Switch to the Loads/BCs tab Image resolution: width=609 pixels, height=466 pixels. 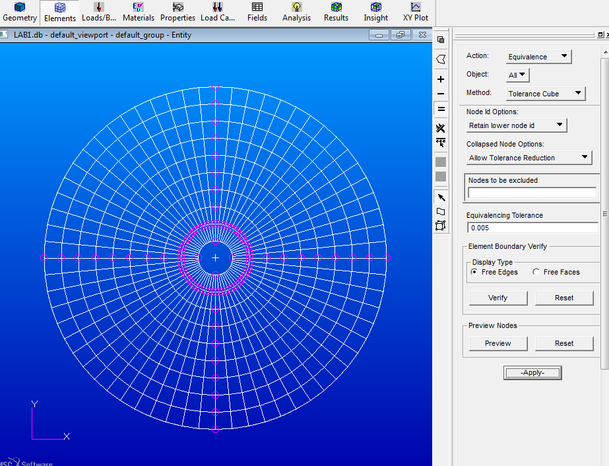[98, 12]
